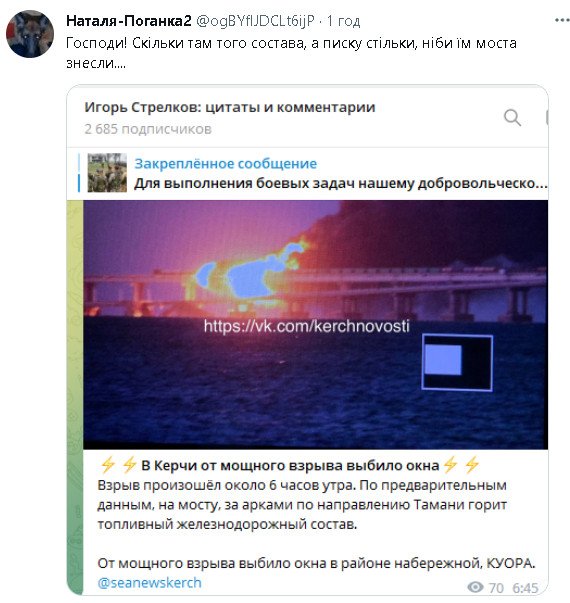
Task: Click the eye views icon near 70
Action: (x=476, y=587)
